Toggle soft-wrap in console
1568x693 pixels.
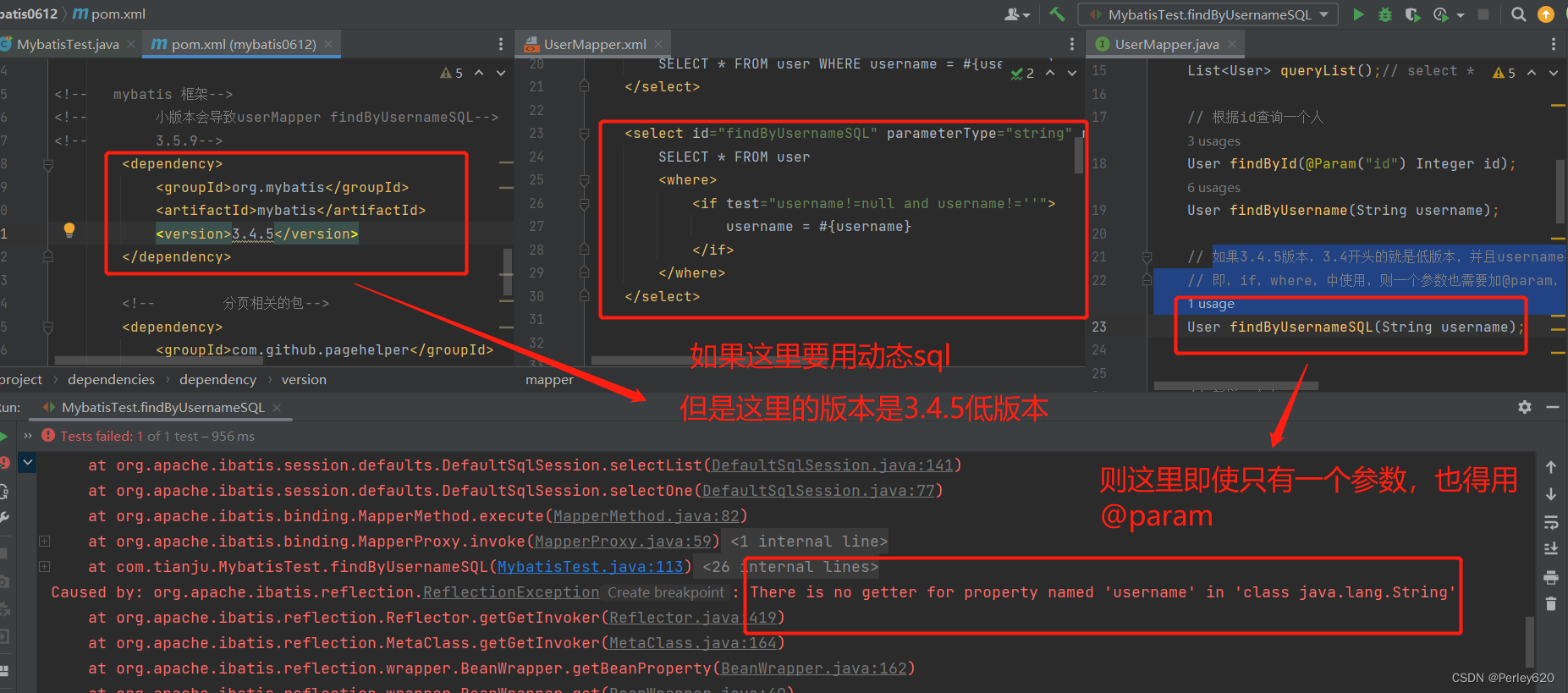tap(1551, 522)
